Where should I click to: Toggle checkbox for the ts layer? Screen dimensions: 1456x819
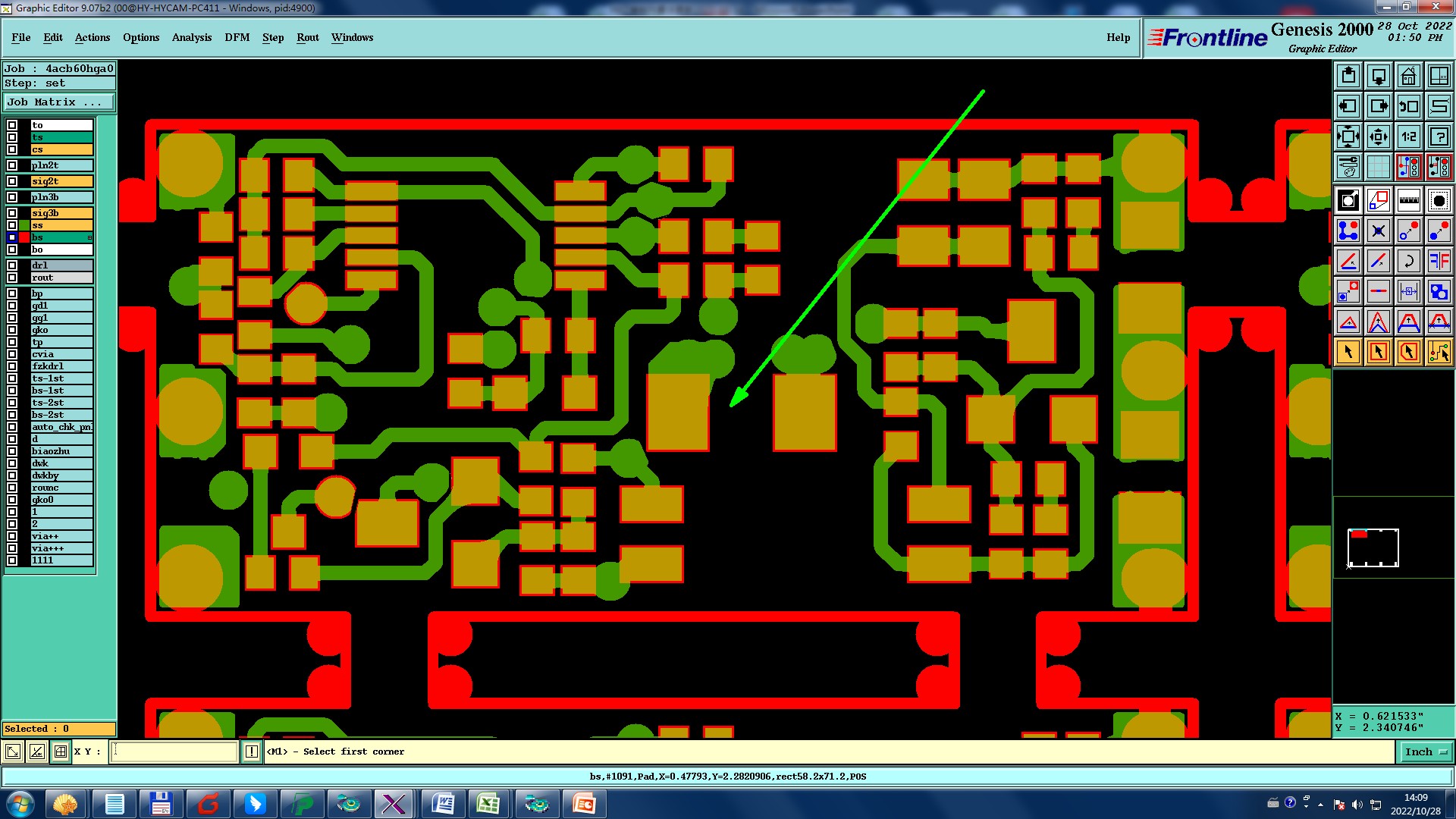(12, 137)
